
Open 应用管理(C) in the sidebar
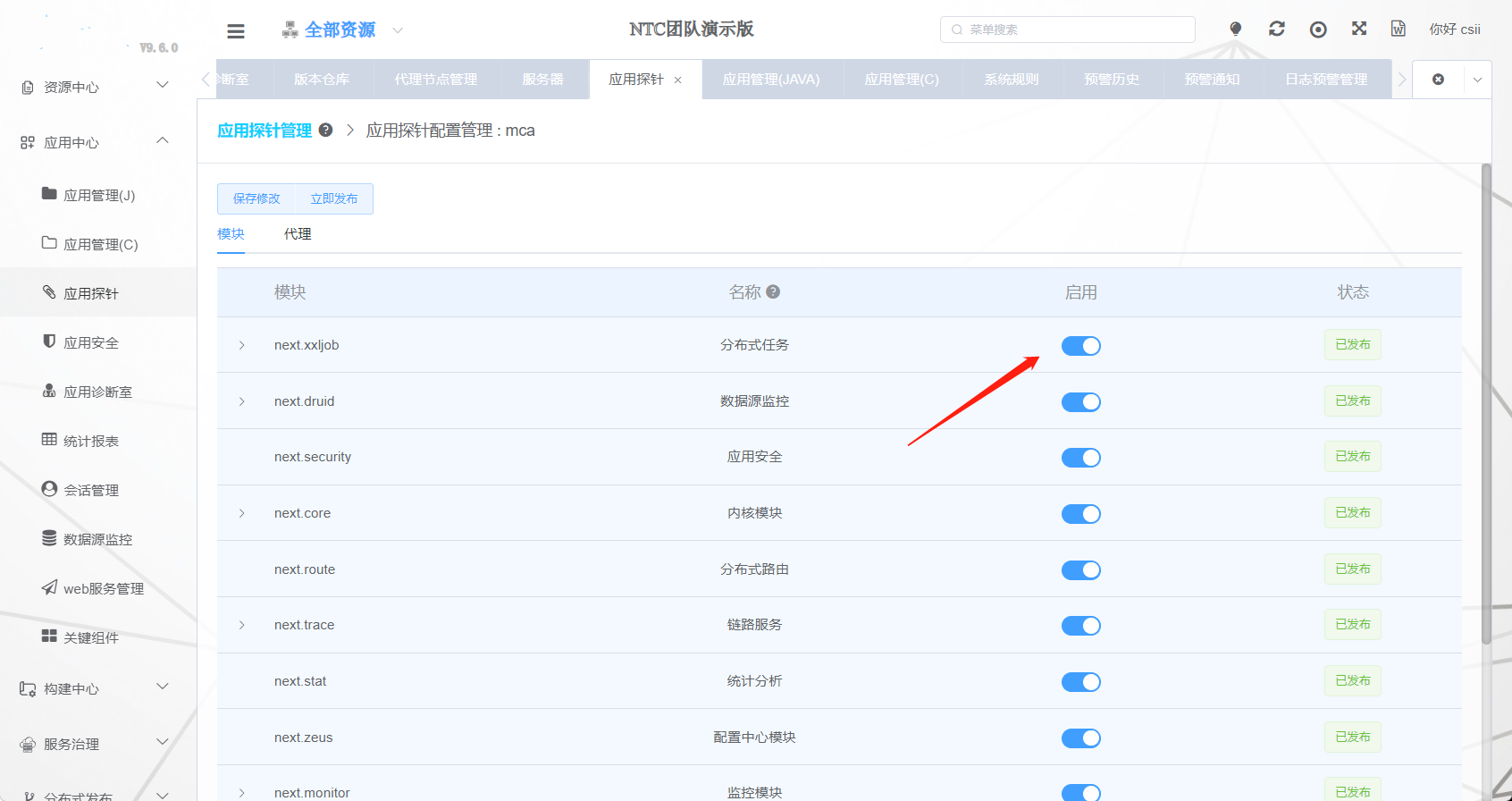(98, 244)
